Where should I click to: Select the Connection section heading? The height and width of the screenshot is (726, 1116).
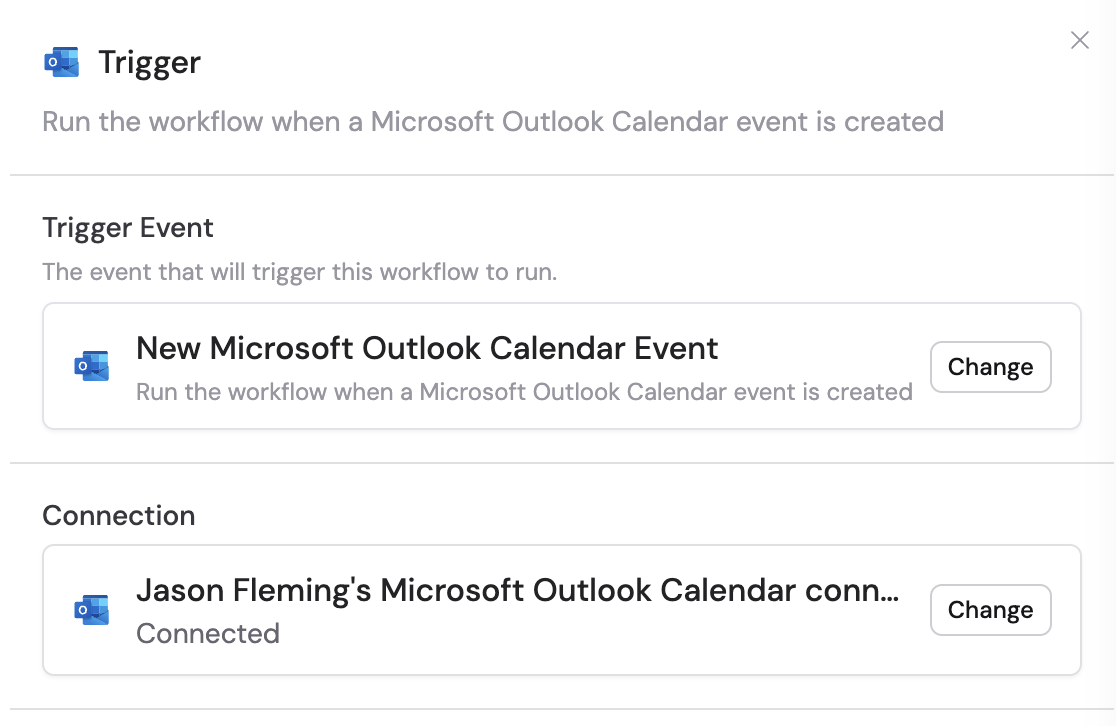coord(118,516)
